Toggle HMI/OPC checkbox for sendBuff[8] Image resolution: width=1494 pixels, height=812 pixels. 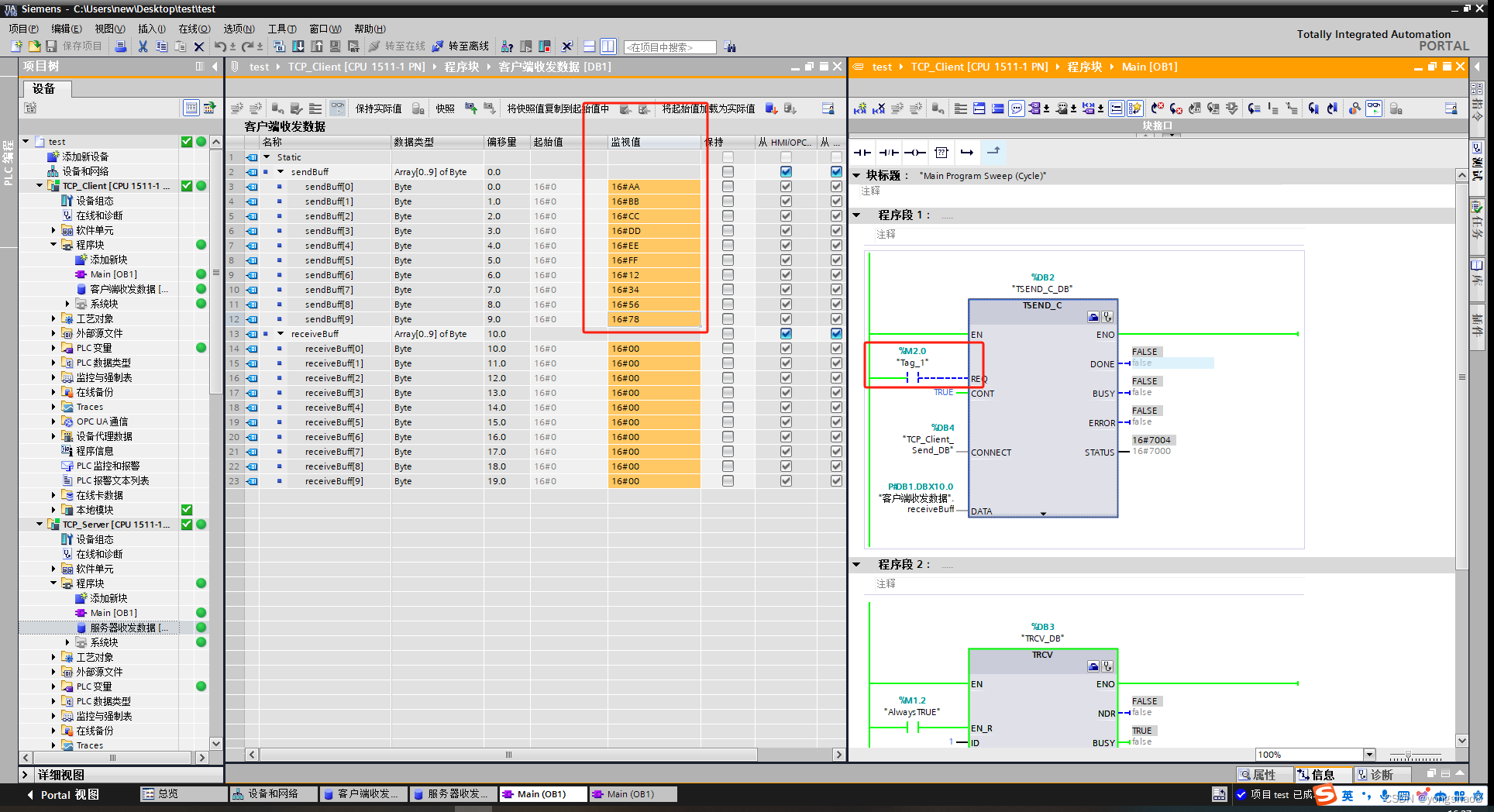point(786,304)
